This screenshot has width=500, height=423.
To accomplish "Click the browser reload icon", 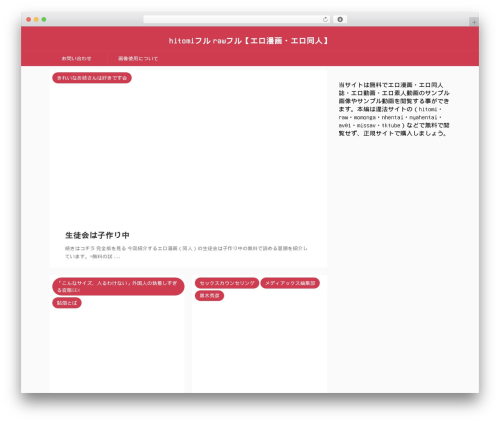I will 325,20.
